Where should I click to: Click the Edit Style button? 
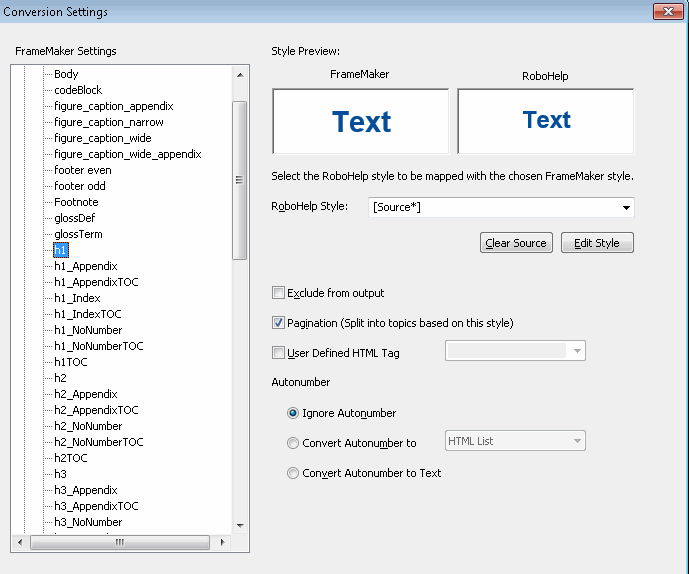(597, 243)
